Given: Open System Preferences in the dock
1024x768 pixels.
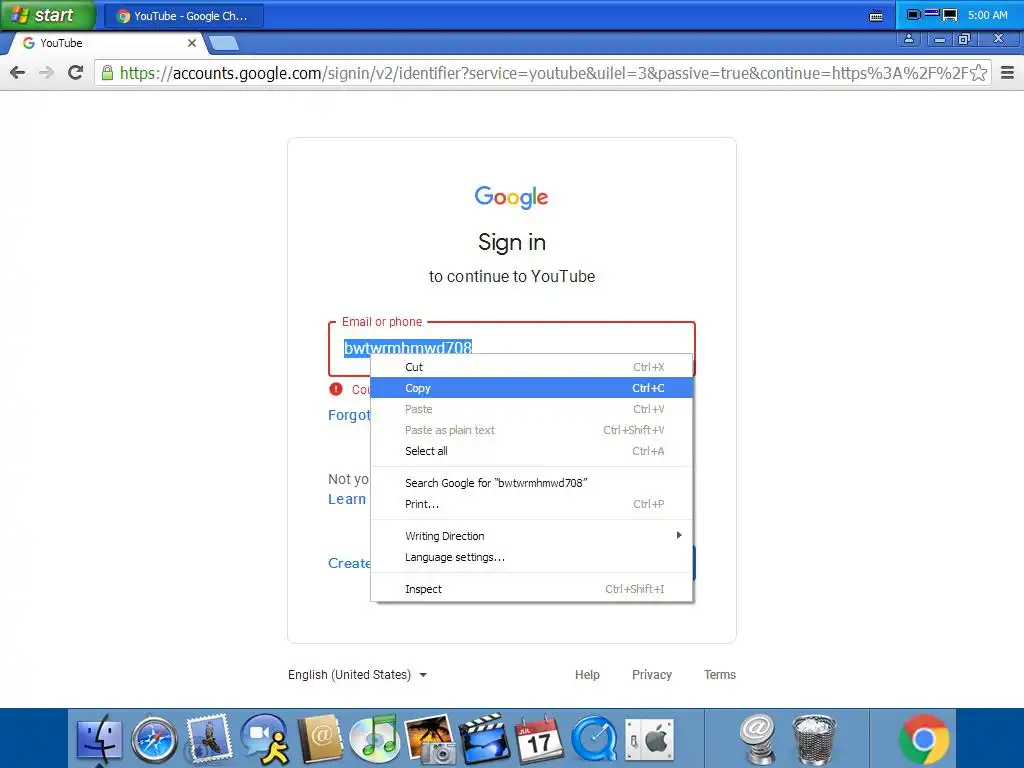Looking at the screenshot, I should click(x=649, y=739).
